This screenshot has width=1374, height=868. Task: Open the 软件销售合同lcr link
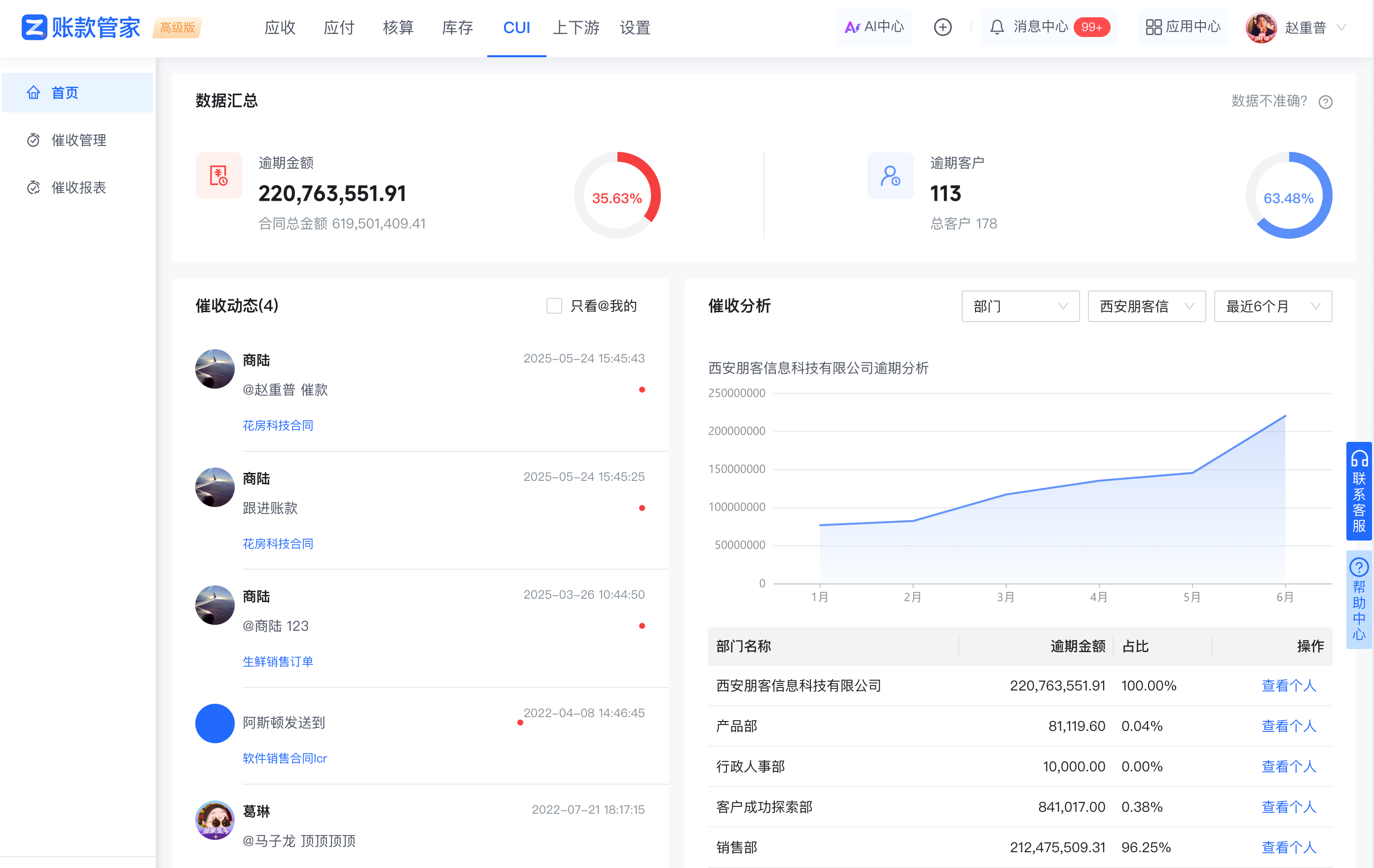click(285, 759)
